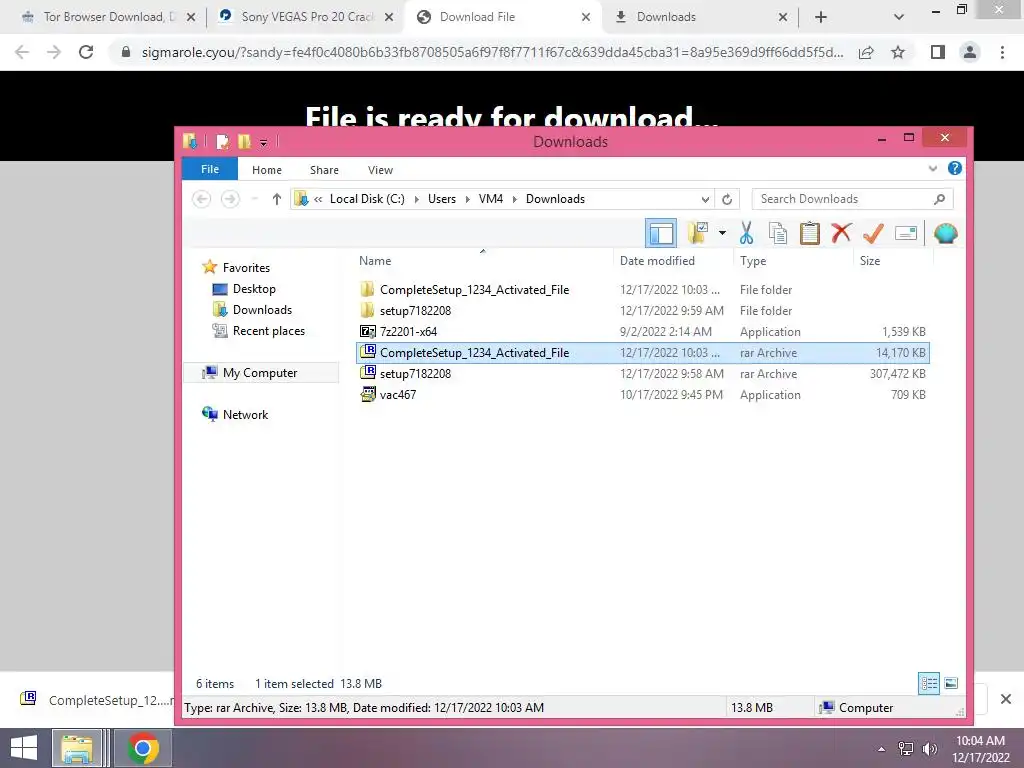Open a new Chrome tab

pos(821,17)
